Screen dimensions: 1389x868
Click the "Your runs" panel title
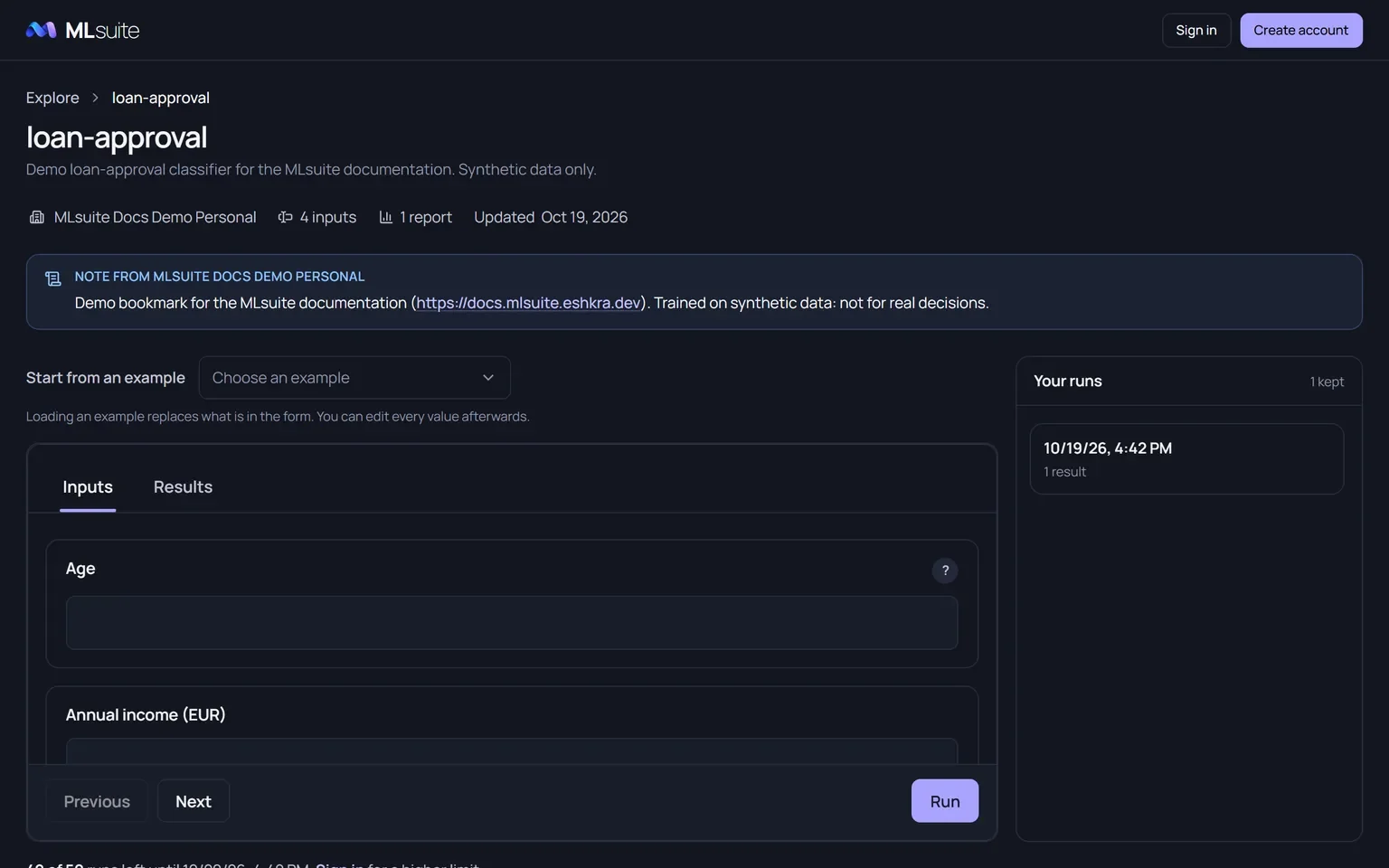[1068, 381]
